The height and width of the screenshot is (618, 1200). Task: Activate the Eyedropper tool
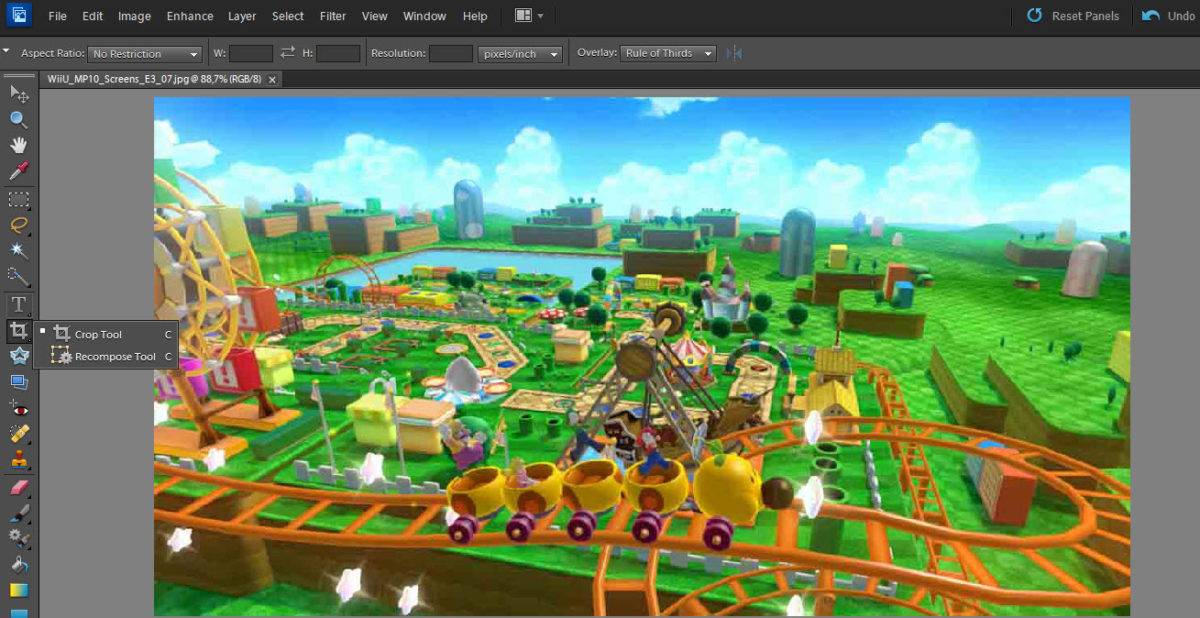pos(19,171)
